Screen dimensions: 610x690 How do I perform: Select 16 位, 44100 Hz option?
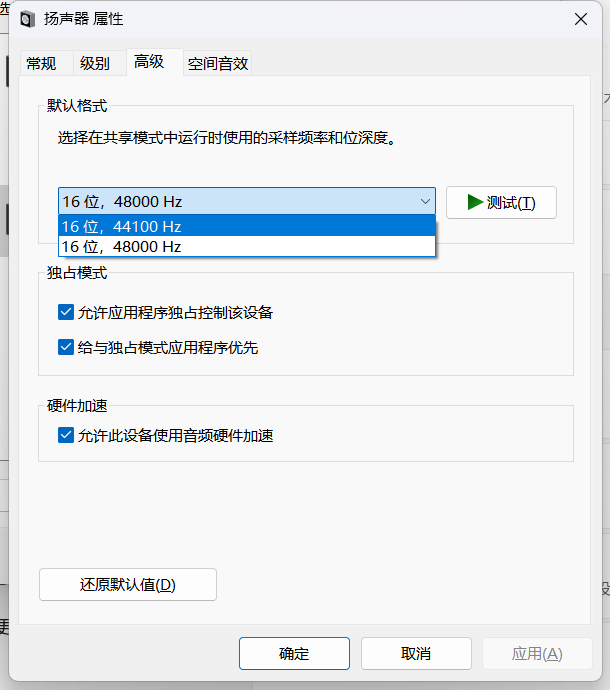pyautogui.click(x=246, y=227)
